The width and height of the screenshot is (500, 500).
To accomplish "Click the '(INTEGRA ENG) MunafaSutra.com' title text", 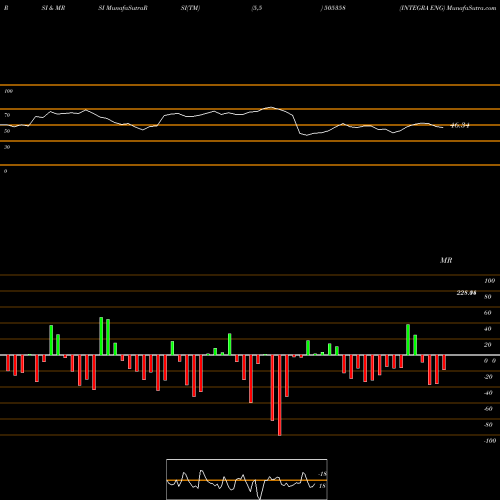I will tap(448, 8).
